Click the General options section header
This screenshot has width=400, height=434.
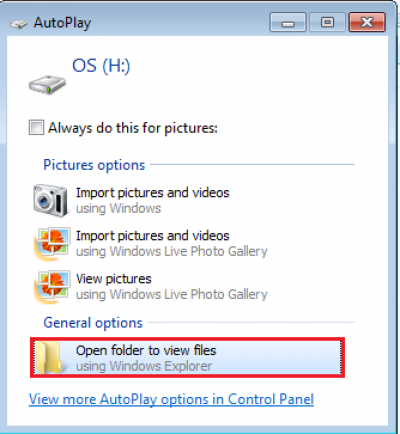point(93,323)
